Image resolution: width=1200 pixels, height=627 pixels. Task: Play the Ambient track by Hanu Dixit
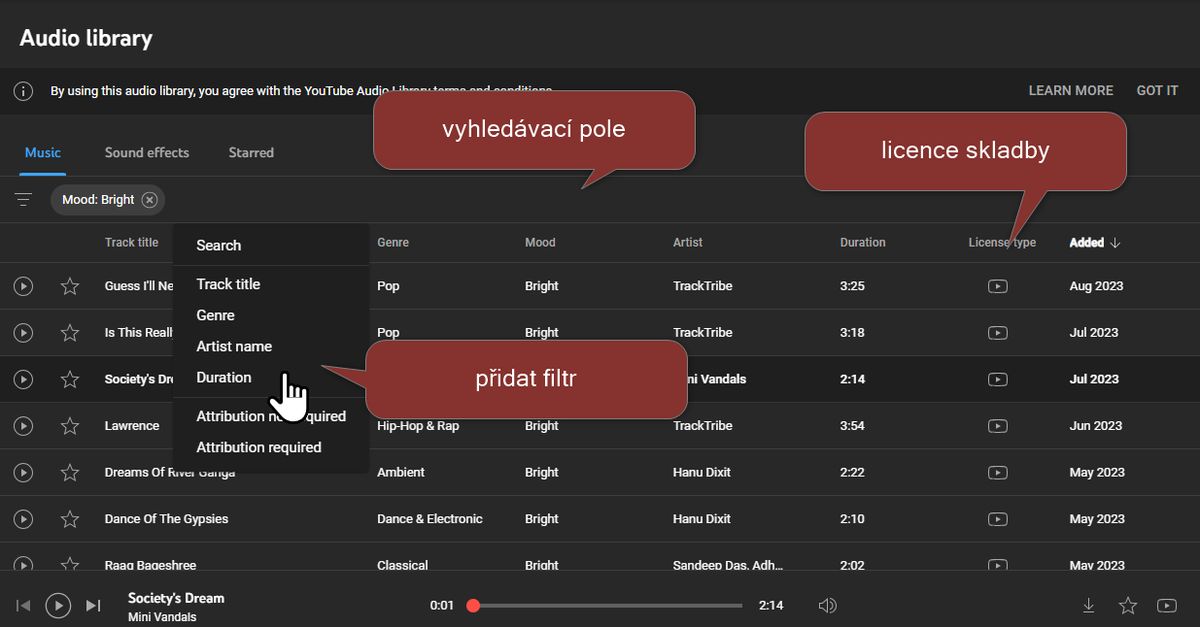23,472
